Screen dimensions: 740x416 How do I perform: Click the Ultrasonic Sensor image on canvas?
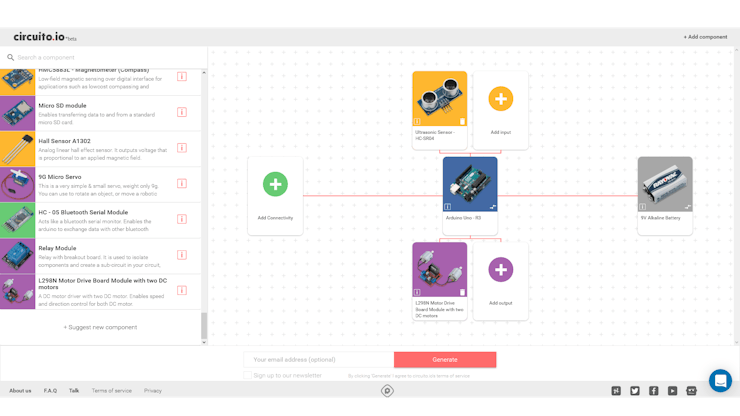click(439, 98)
